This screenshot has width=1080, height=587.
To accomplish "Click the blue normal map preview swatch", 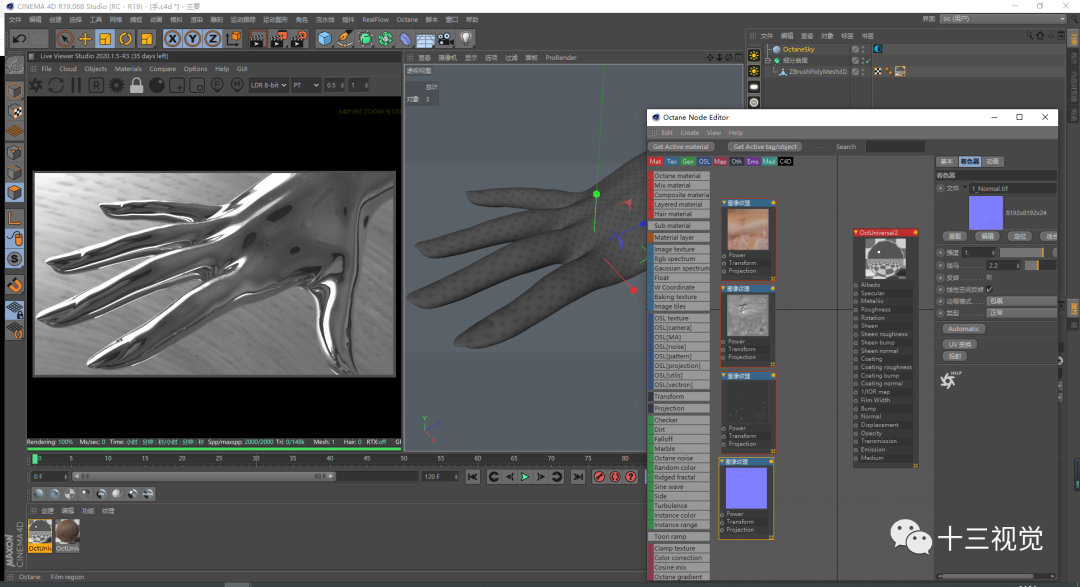I will (x=986, y=213).
